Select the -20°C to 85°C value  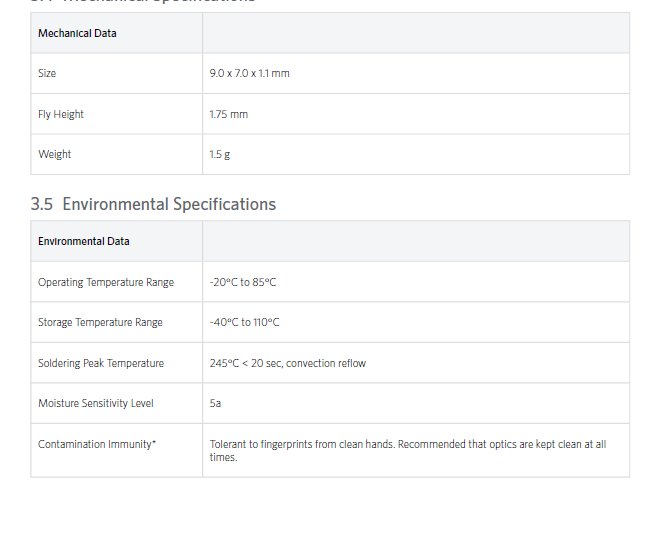point(243,283)
